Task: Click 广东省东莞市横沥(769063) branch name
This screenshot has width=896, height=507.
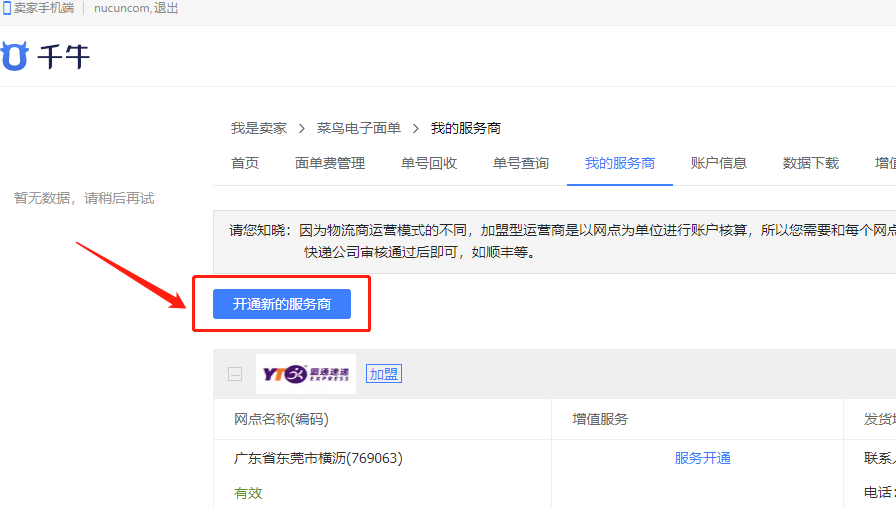Action: click(x=318, y=458)
